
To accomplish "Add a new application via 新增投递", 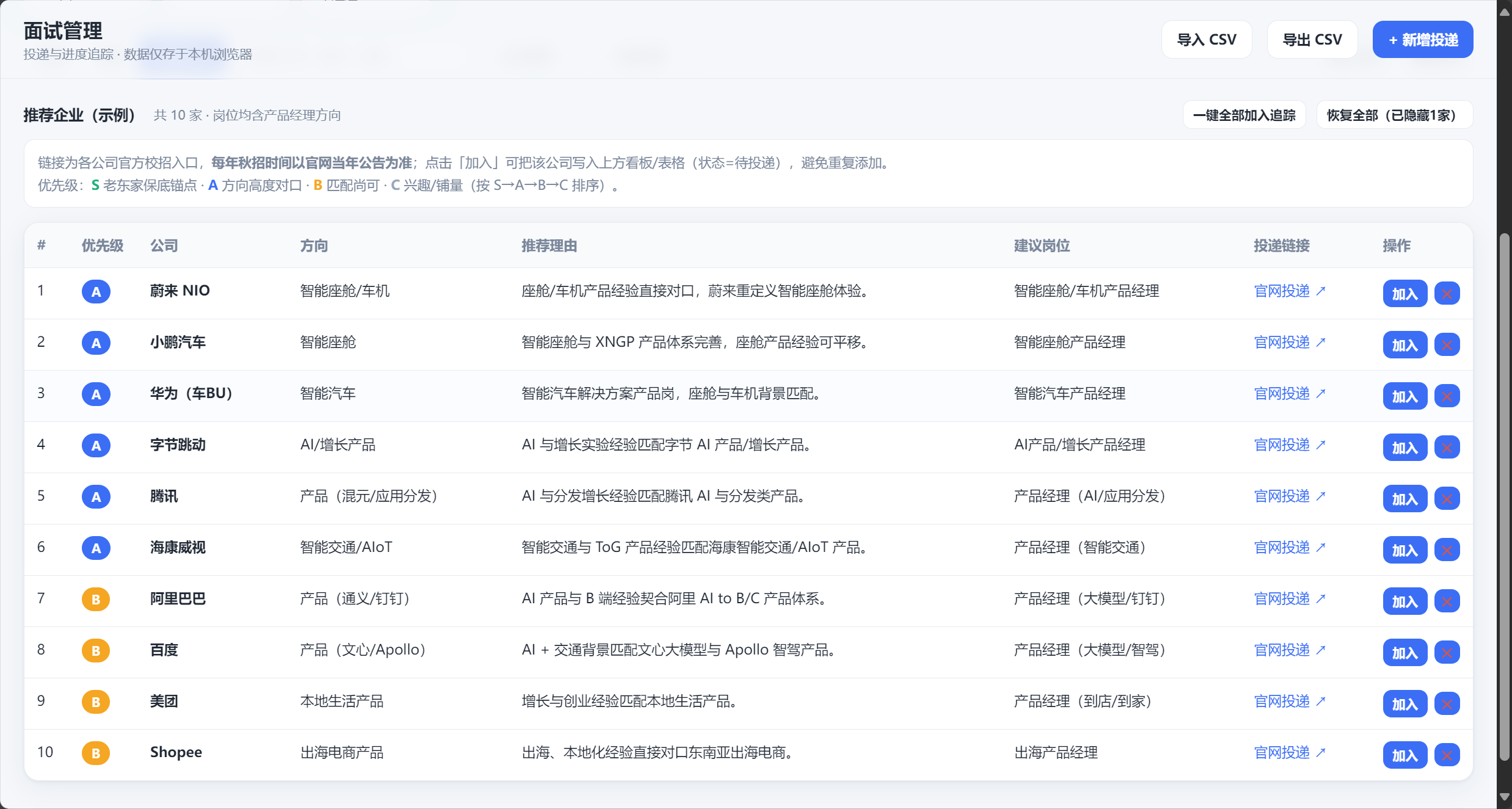I will coord(1423,40).
